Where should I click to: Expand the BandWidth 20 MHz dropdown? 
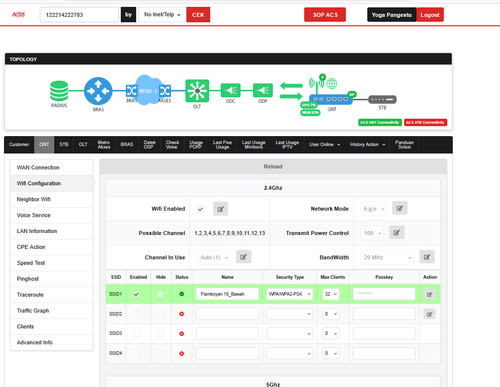click(387, 257)
